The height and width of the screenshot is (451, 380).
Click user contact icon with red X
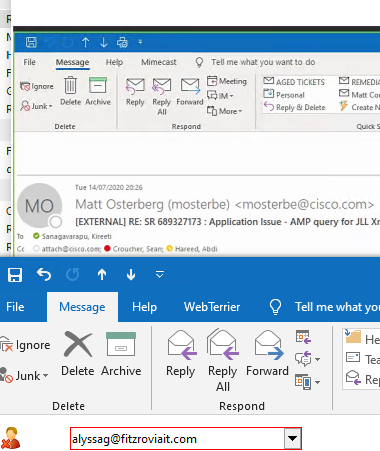[x=11, y=438]
